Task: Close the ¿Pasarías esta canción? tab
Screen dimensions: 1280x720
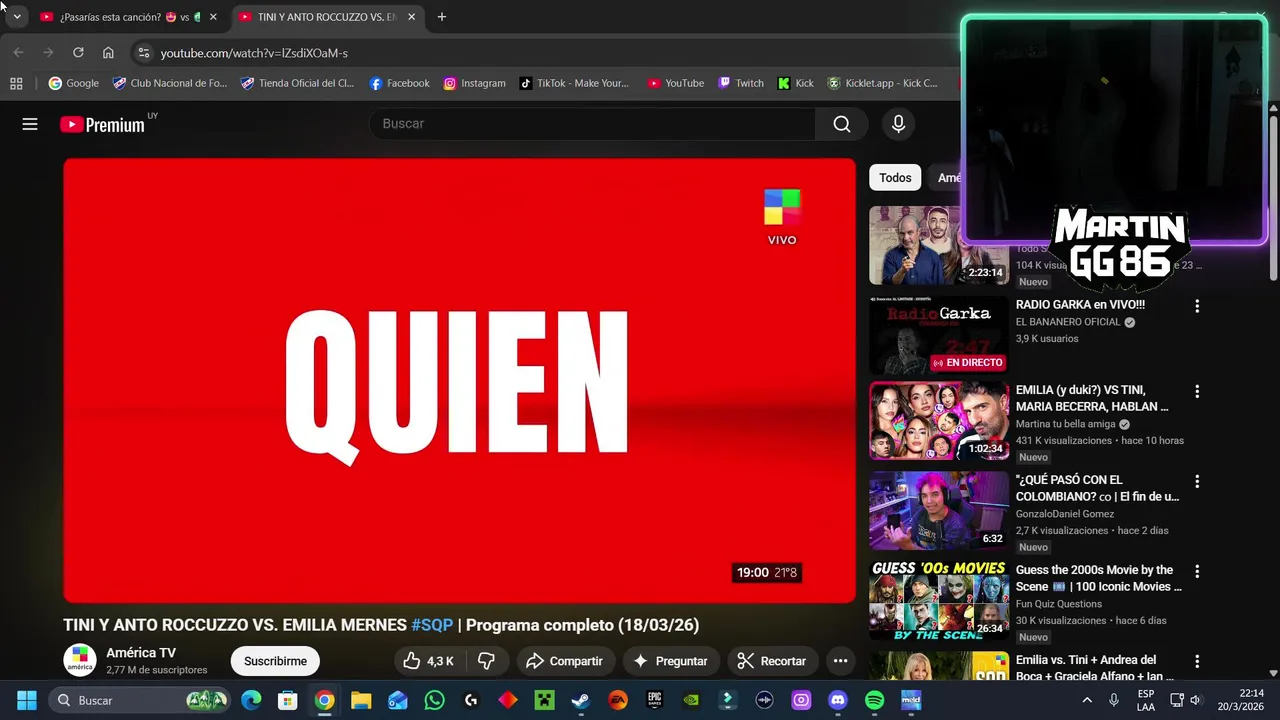Action: point(213,17)
